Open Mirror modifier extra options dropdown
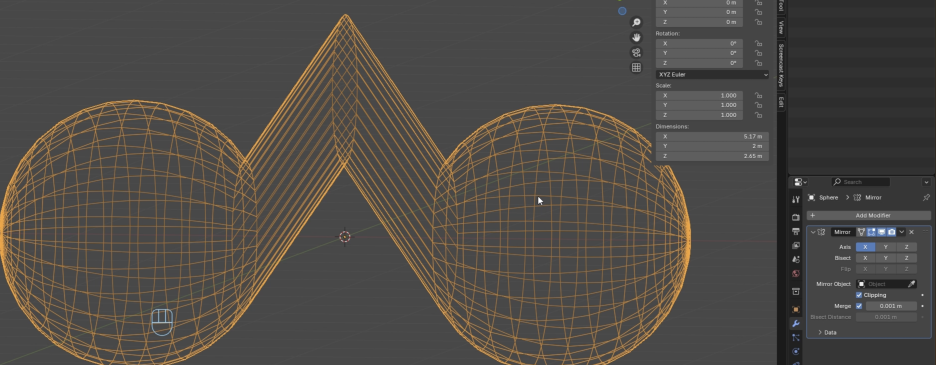Screen dimensions: 936x365 click(x=901, y=232)
